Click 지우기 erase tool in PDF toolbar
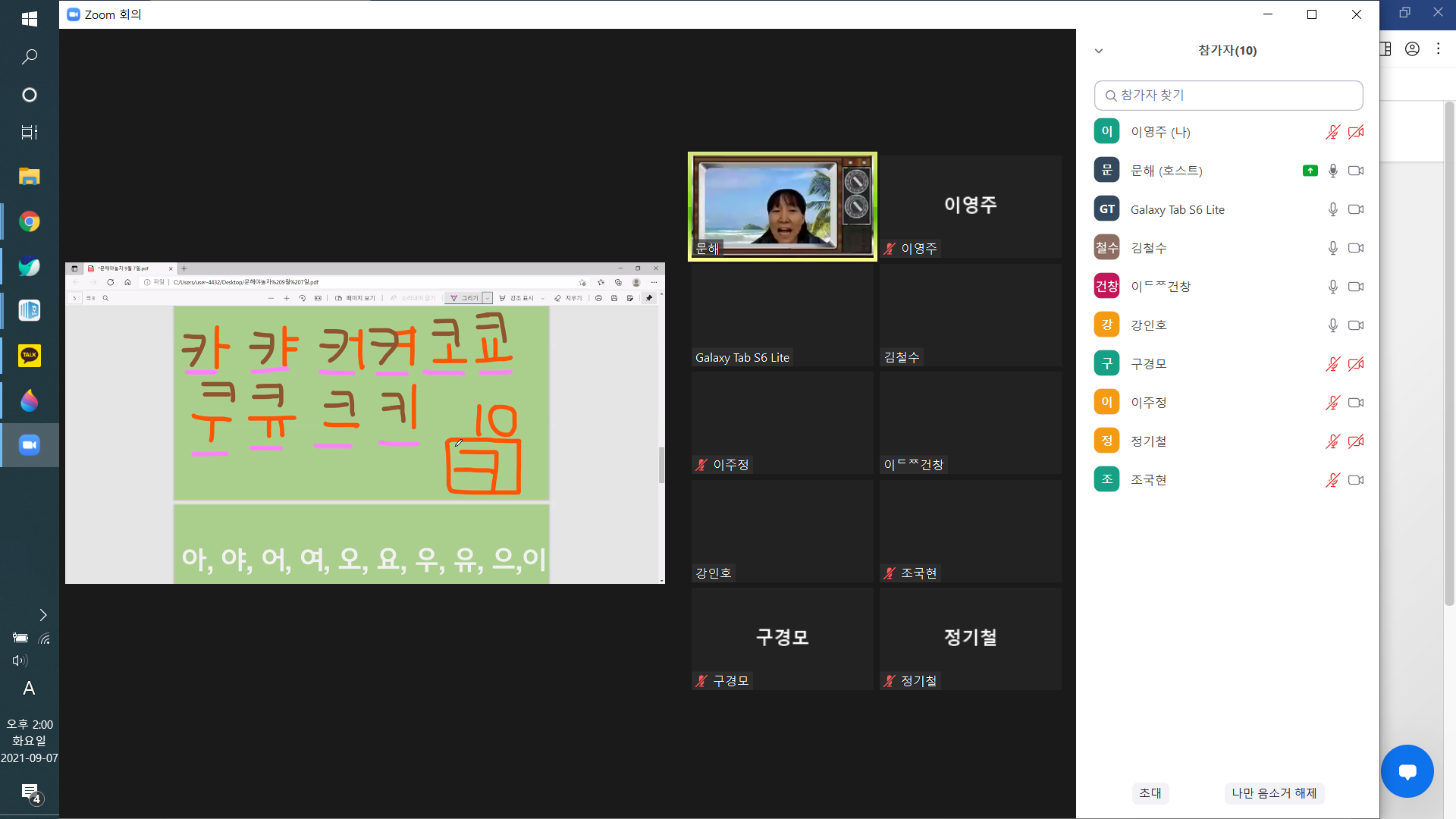 click(569, 298)
